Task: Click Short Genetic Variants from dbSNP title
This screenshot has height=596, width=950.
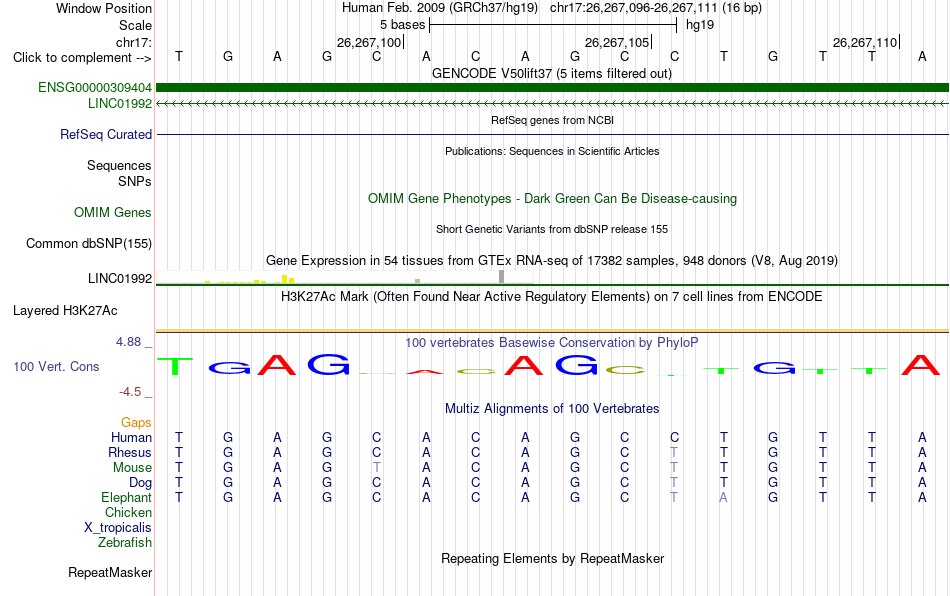Action: [552, 229]
